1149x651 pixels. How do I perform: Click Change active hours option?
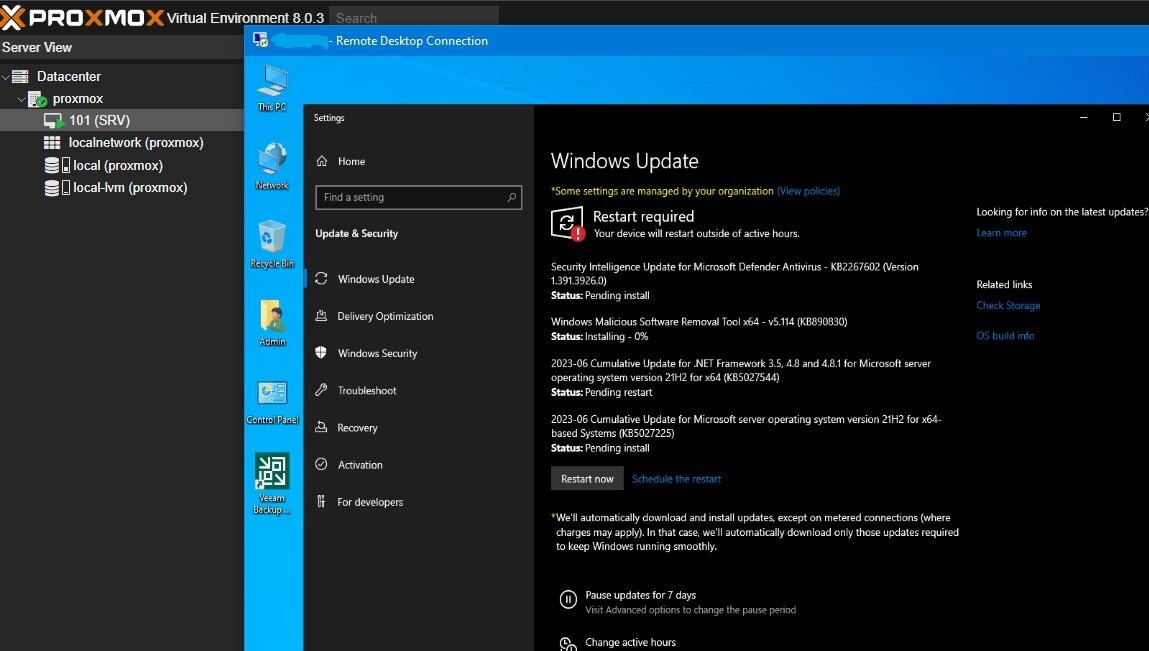(x=630, y=642)
